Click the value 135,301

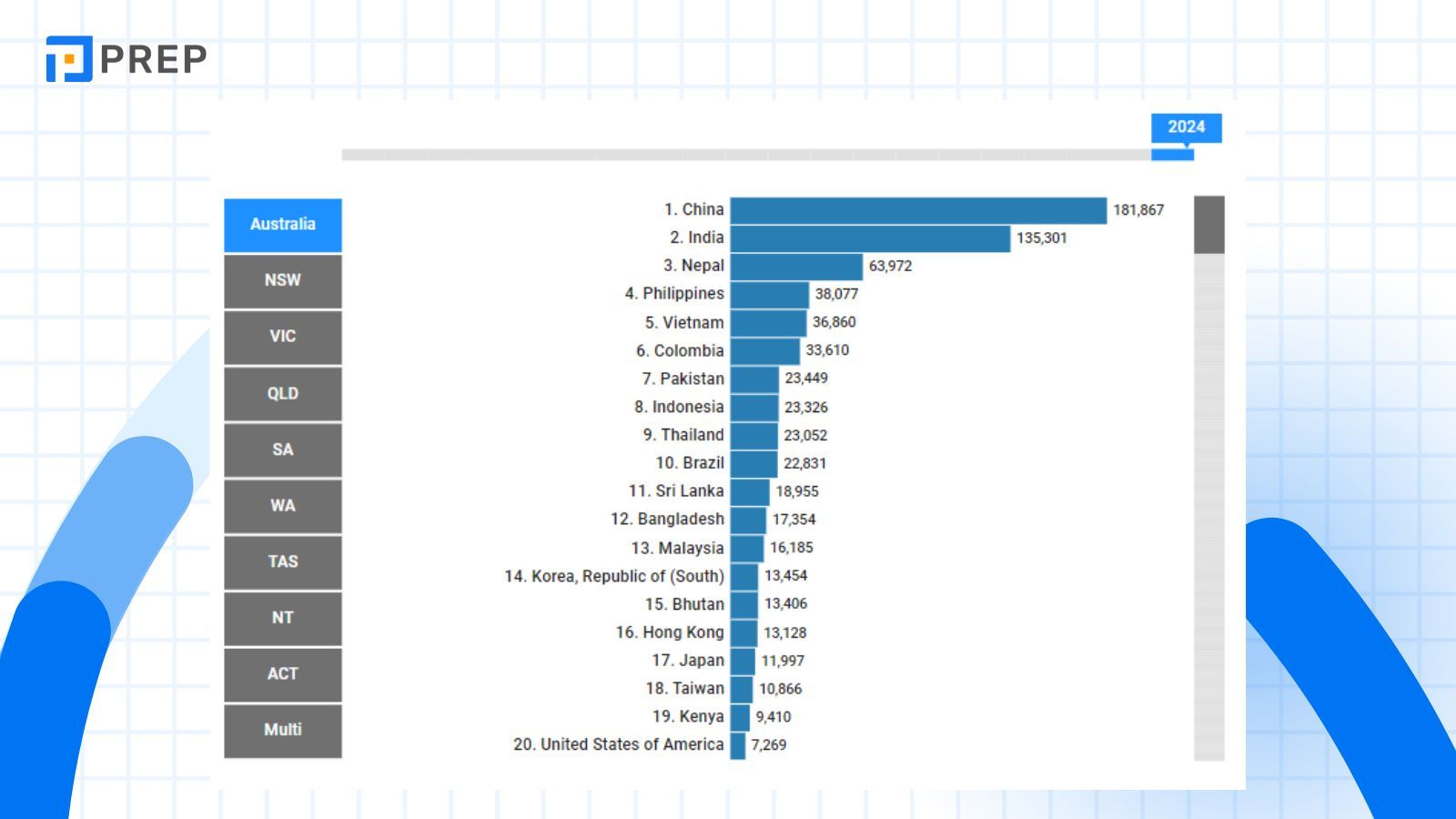(1042, 238)
